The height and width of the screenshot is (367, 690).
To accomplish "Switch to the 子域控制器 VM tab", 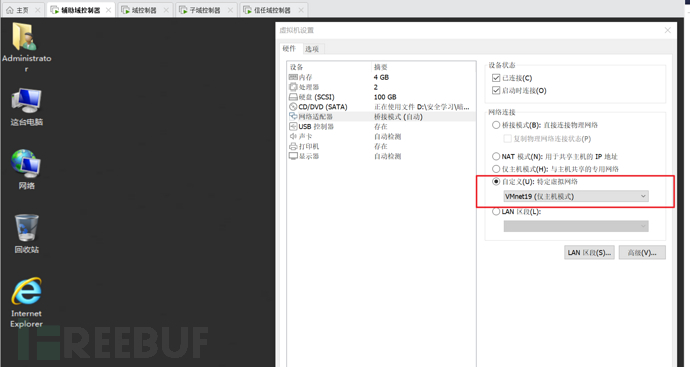I will (205, 10).
